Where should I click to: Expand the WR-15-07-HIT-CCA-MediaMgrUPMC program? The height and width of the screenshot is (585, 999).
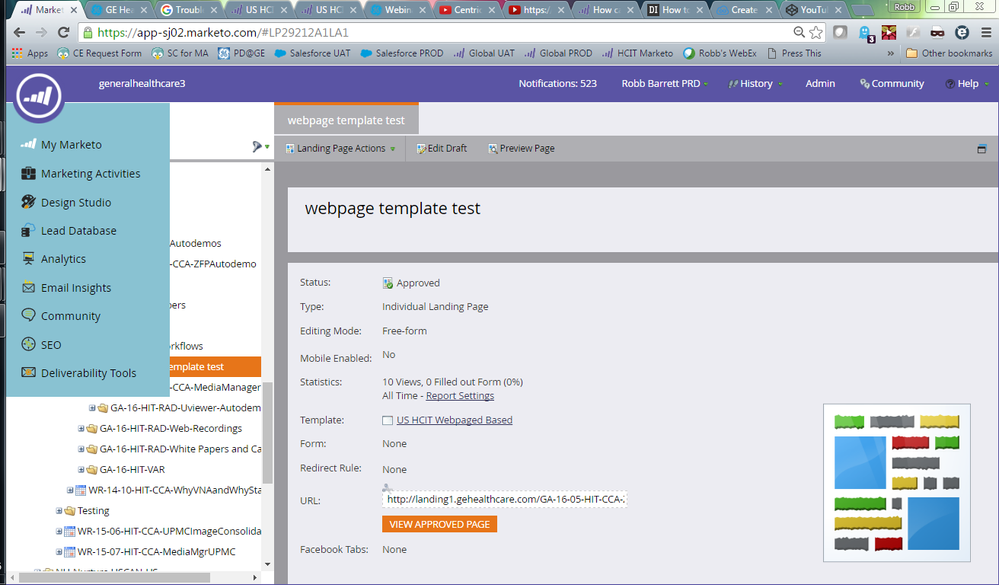59,552
